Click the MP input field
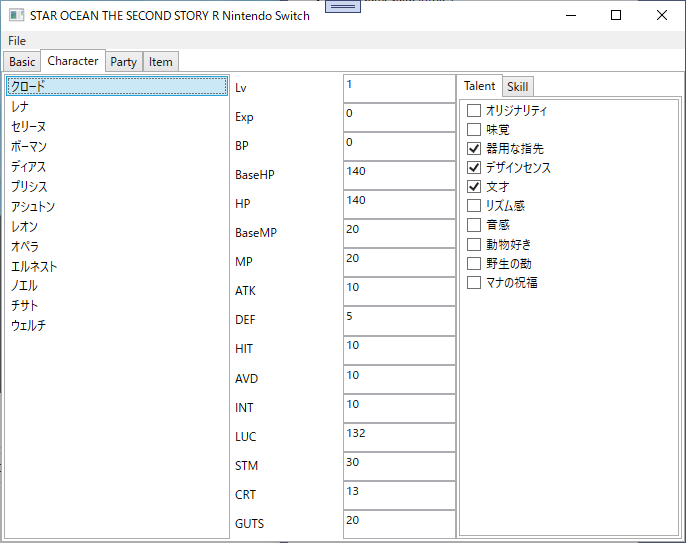 click(399, 263)
